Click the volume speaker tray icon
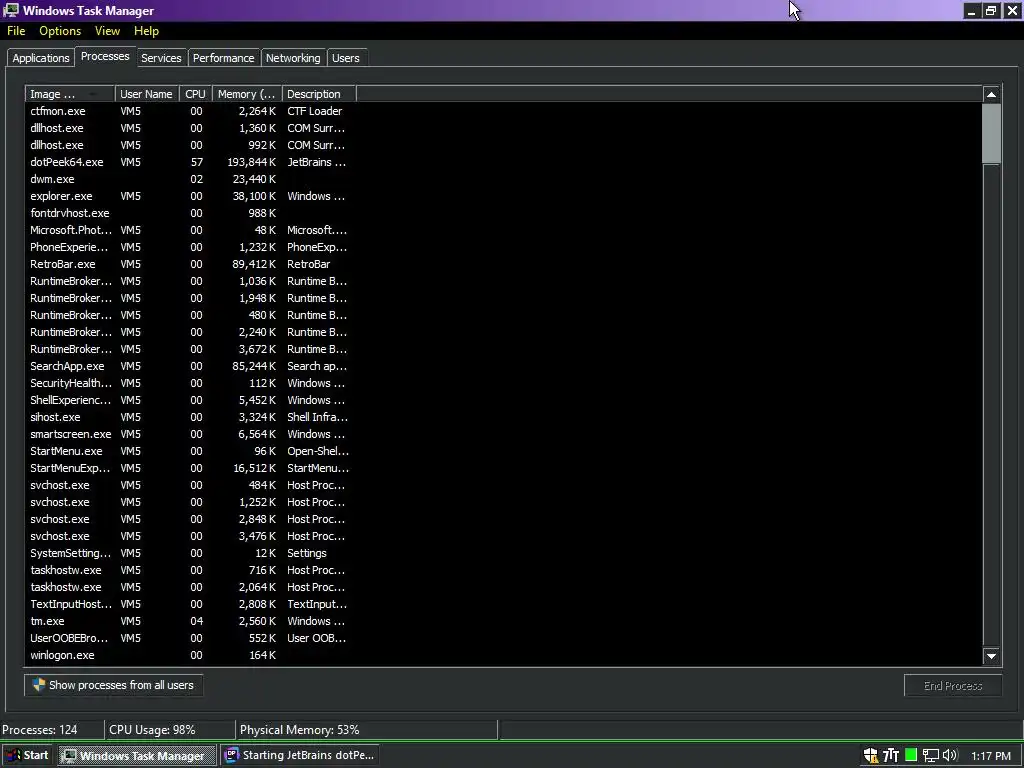1024x768 pixels. point(950,756)
